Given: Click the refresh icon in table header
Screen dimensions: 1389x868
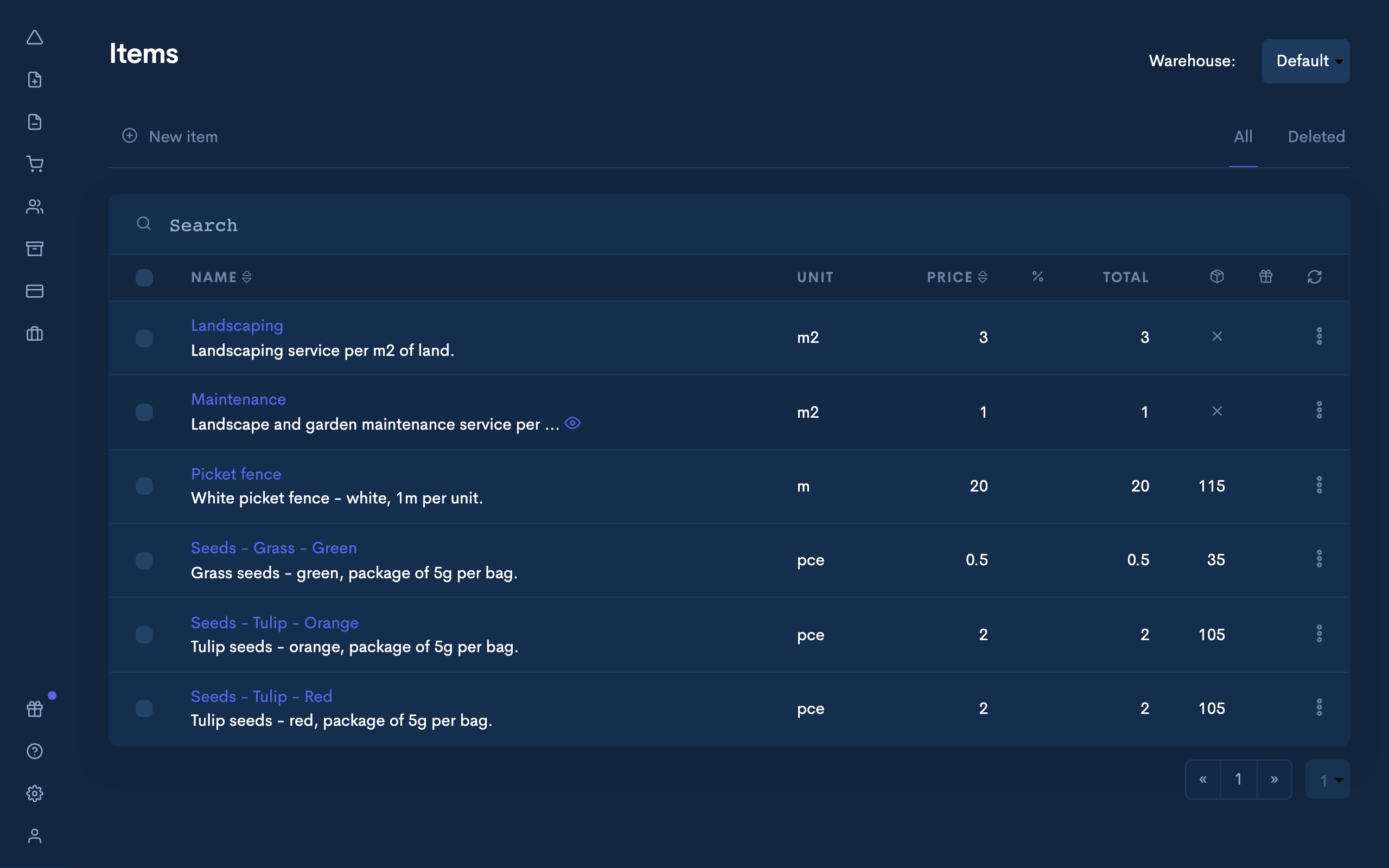Looking at the screenshot, I should 1314,277.
